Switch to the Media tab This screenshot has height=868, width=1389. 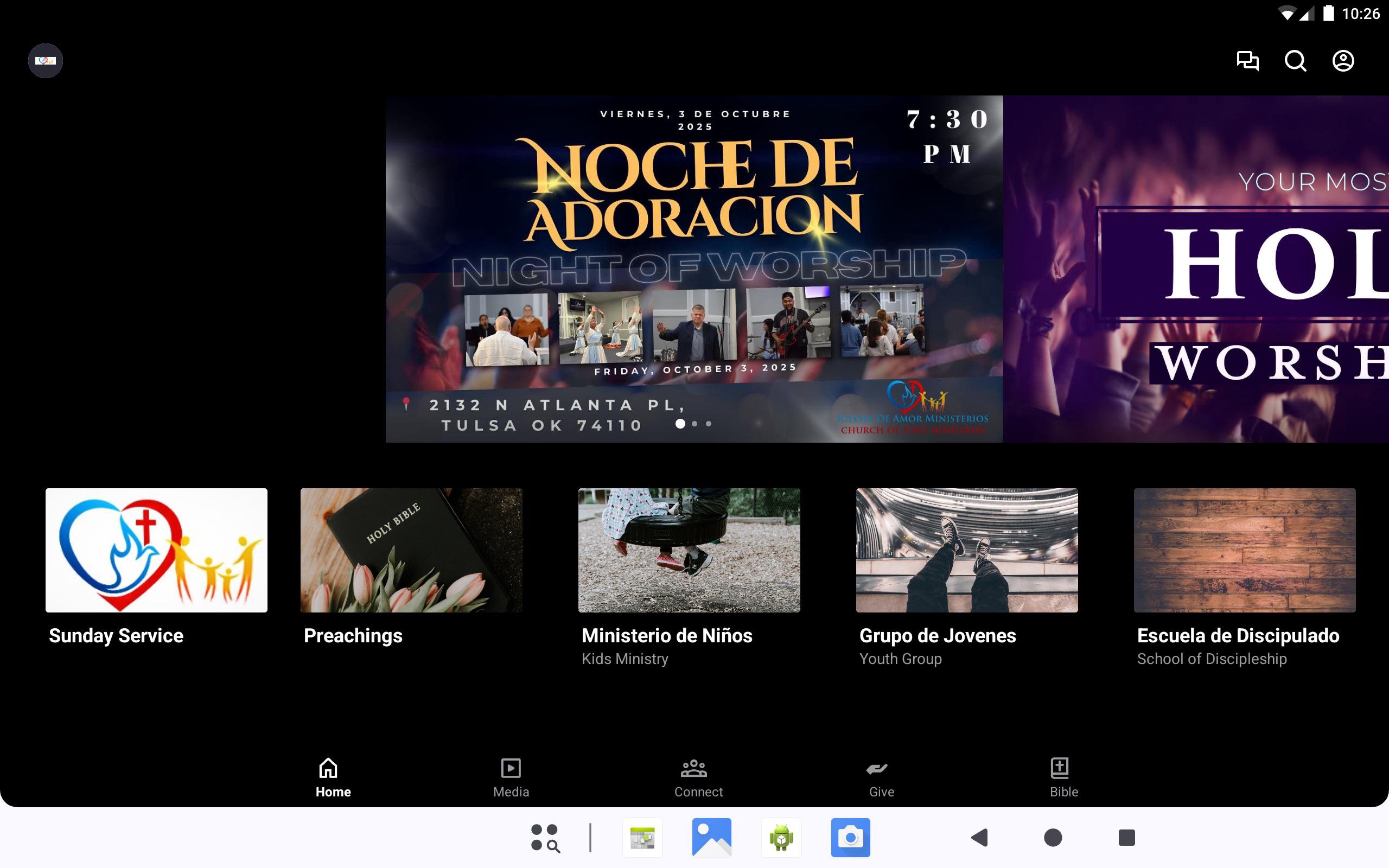coord(510,777)
